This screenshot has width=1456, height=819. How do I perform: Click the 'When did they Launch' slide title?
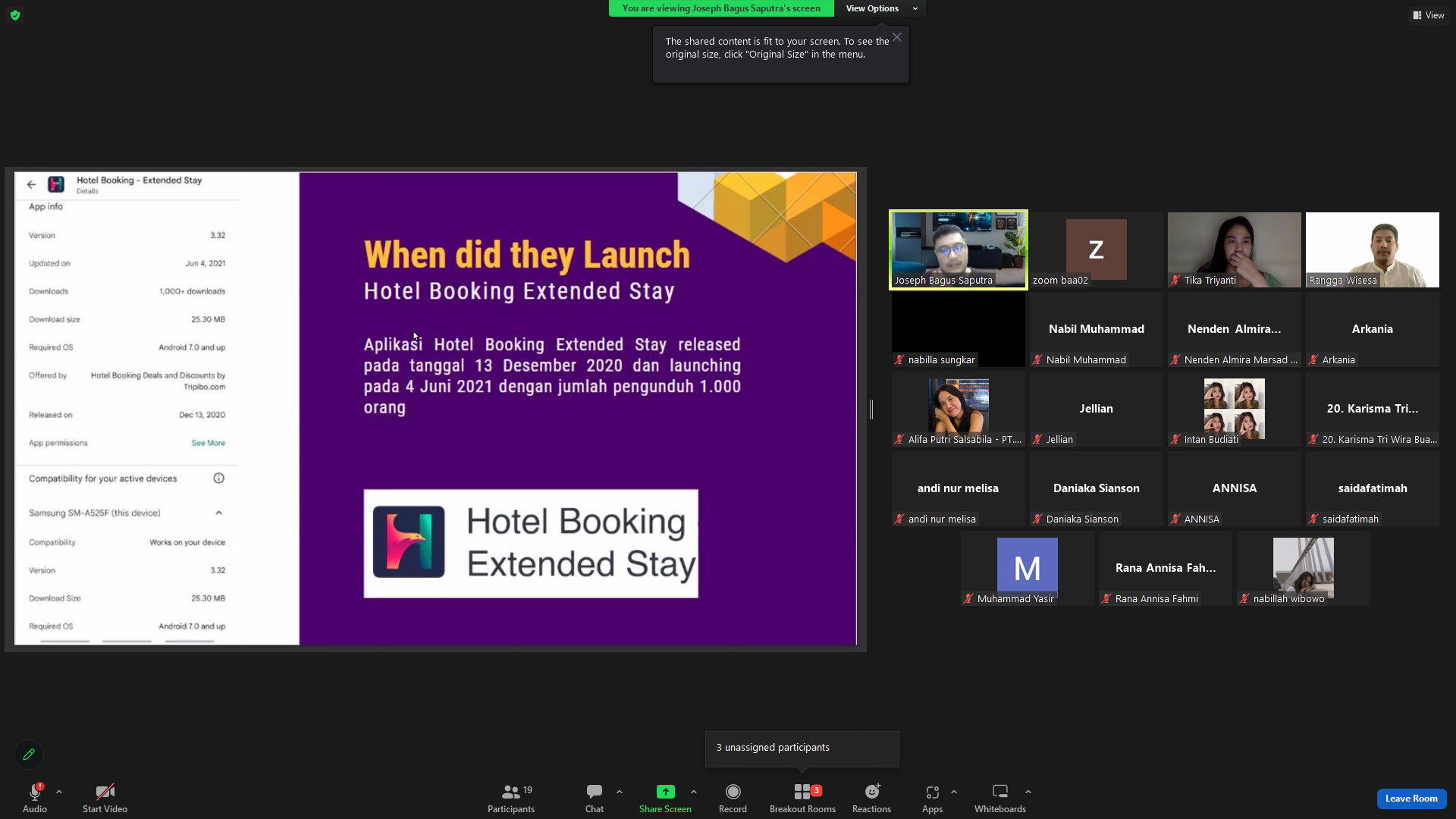(527, 255)
